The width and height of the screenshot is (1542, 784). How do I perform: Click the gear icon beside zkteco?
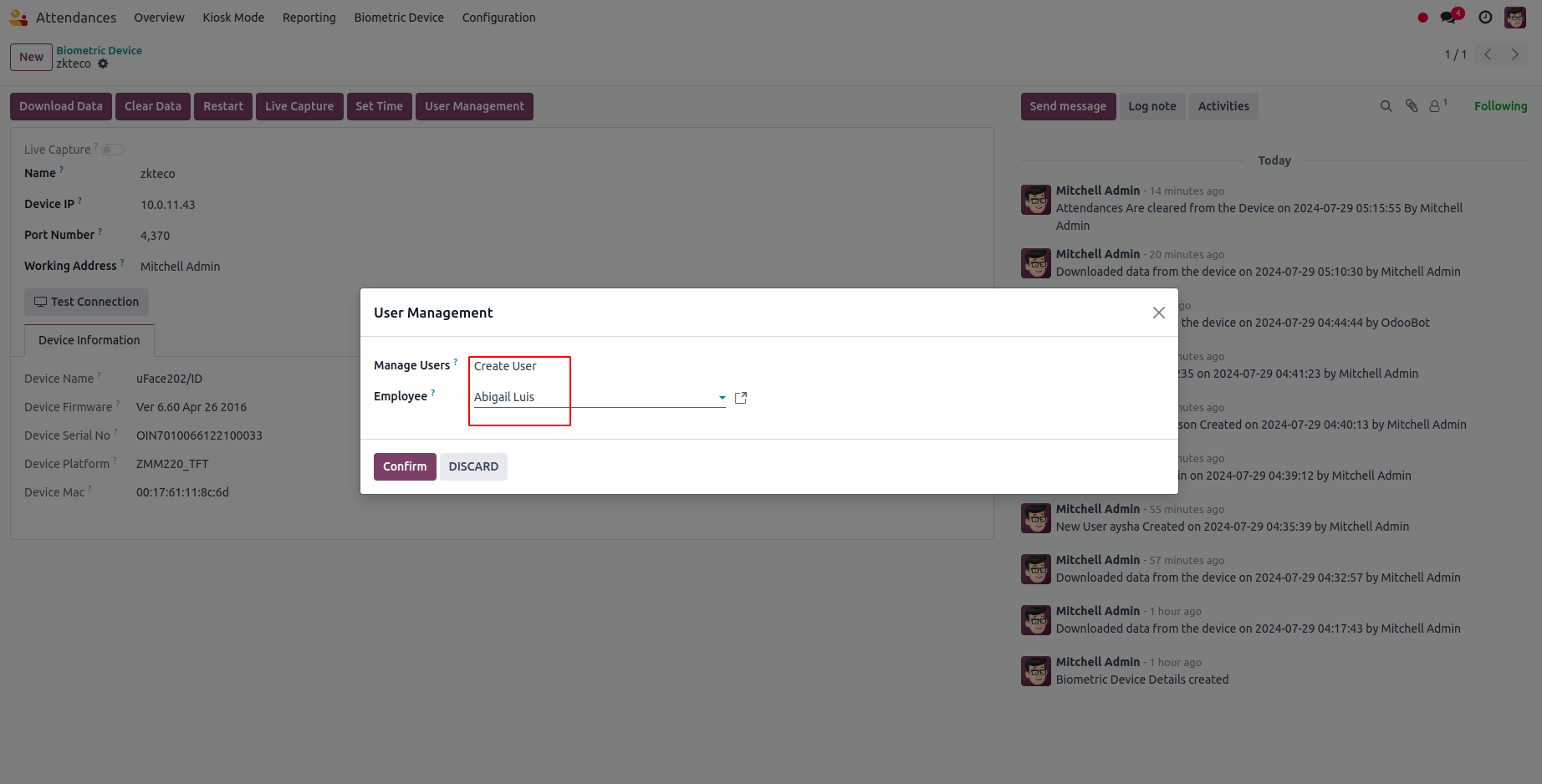[103, 64]
